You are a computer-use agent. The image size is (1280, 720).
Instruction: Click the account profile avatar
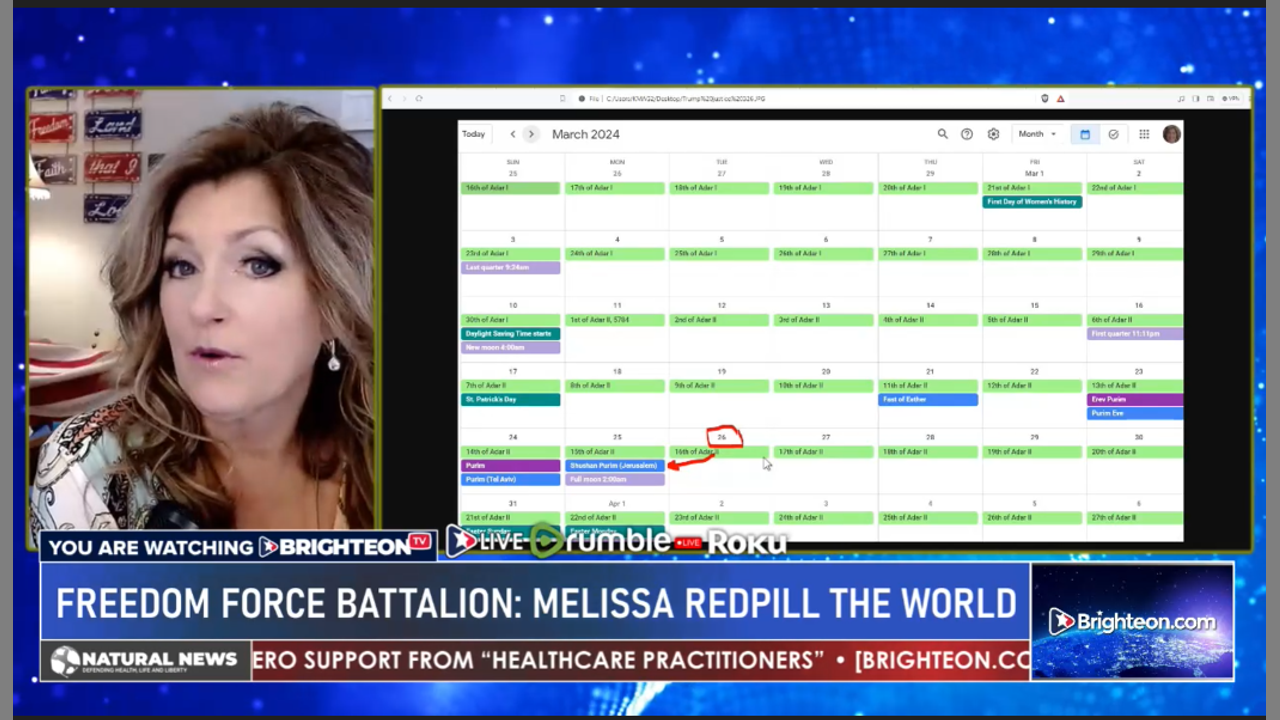coord(1171,134)
